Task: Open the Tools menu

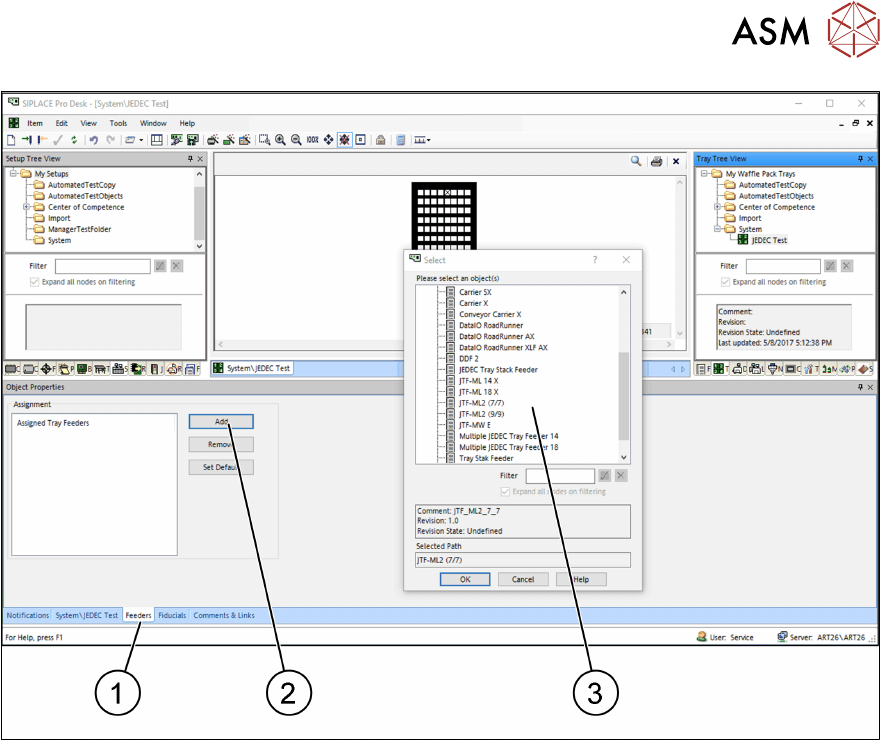Action: tap(118, 123)
